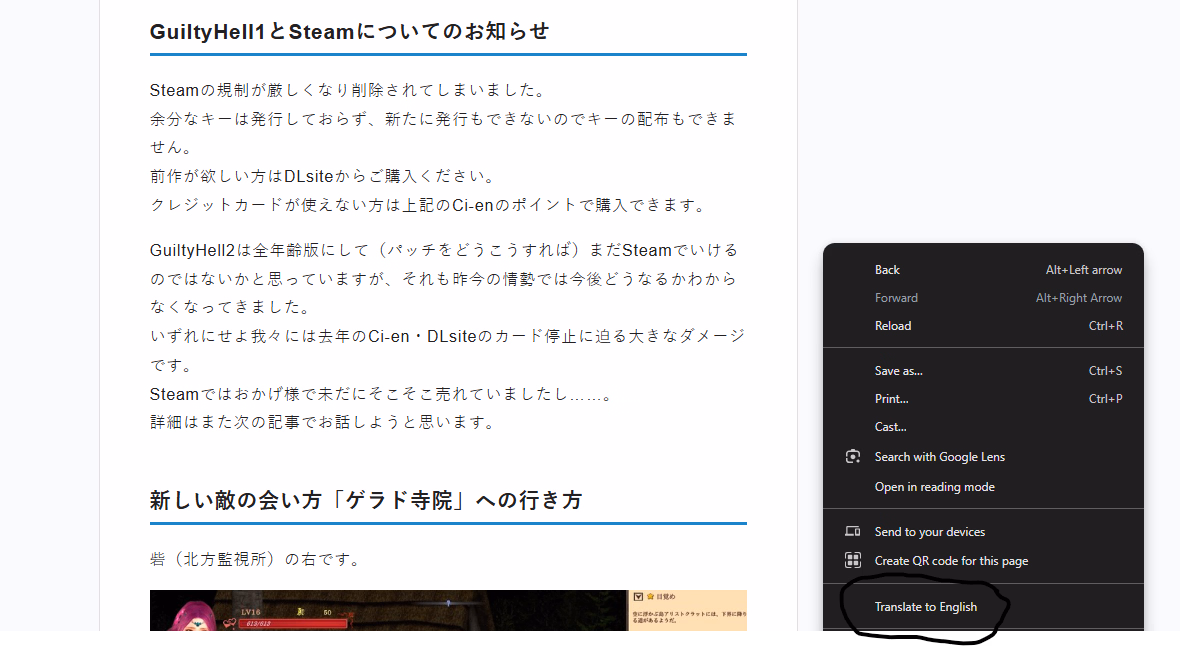Click the QR code icon in the menu
This screenshot has height=646, width=1180.
coord(853,561)
